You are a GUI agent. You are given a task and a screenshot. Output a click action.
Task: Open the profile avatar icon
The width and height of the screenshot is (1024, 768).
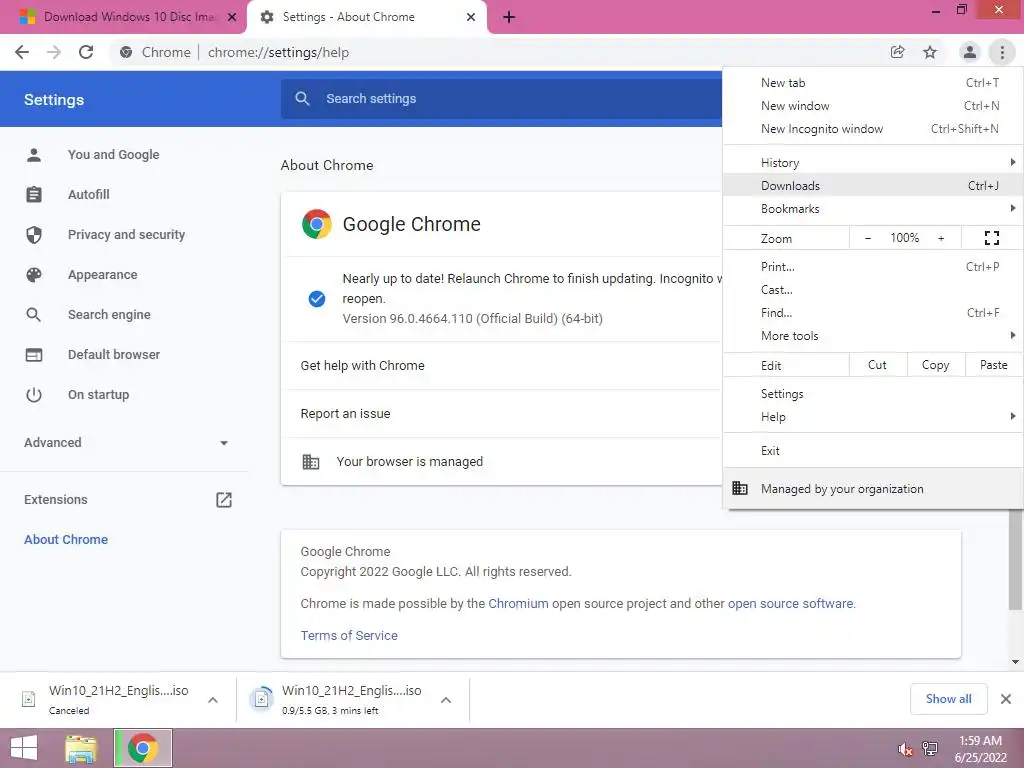[970, 52]
